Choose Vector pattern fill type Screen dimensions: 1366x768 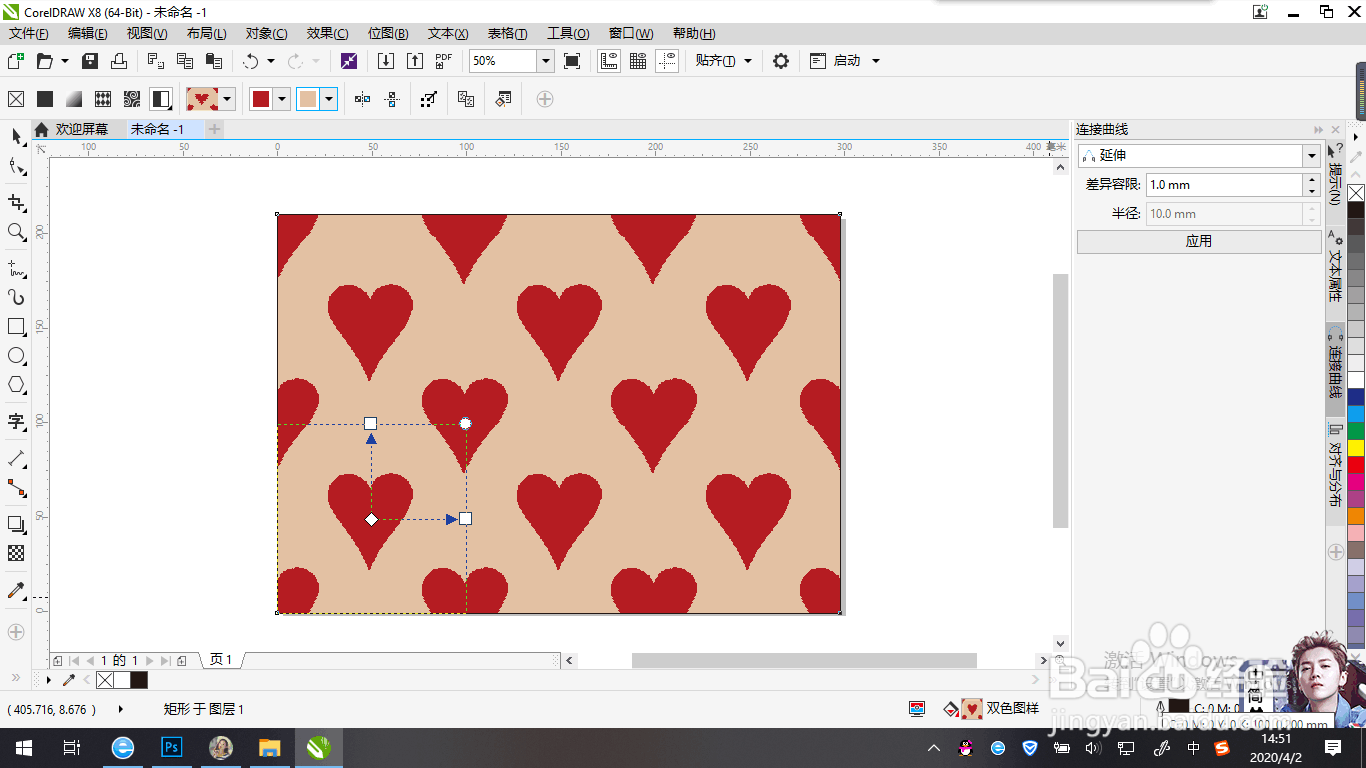[x=103, y=99]
